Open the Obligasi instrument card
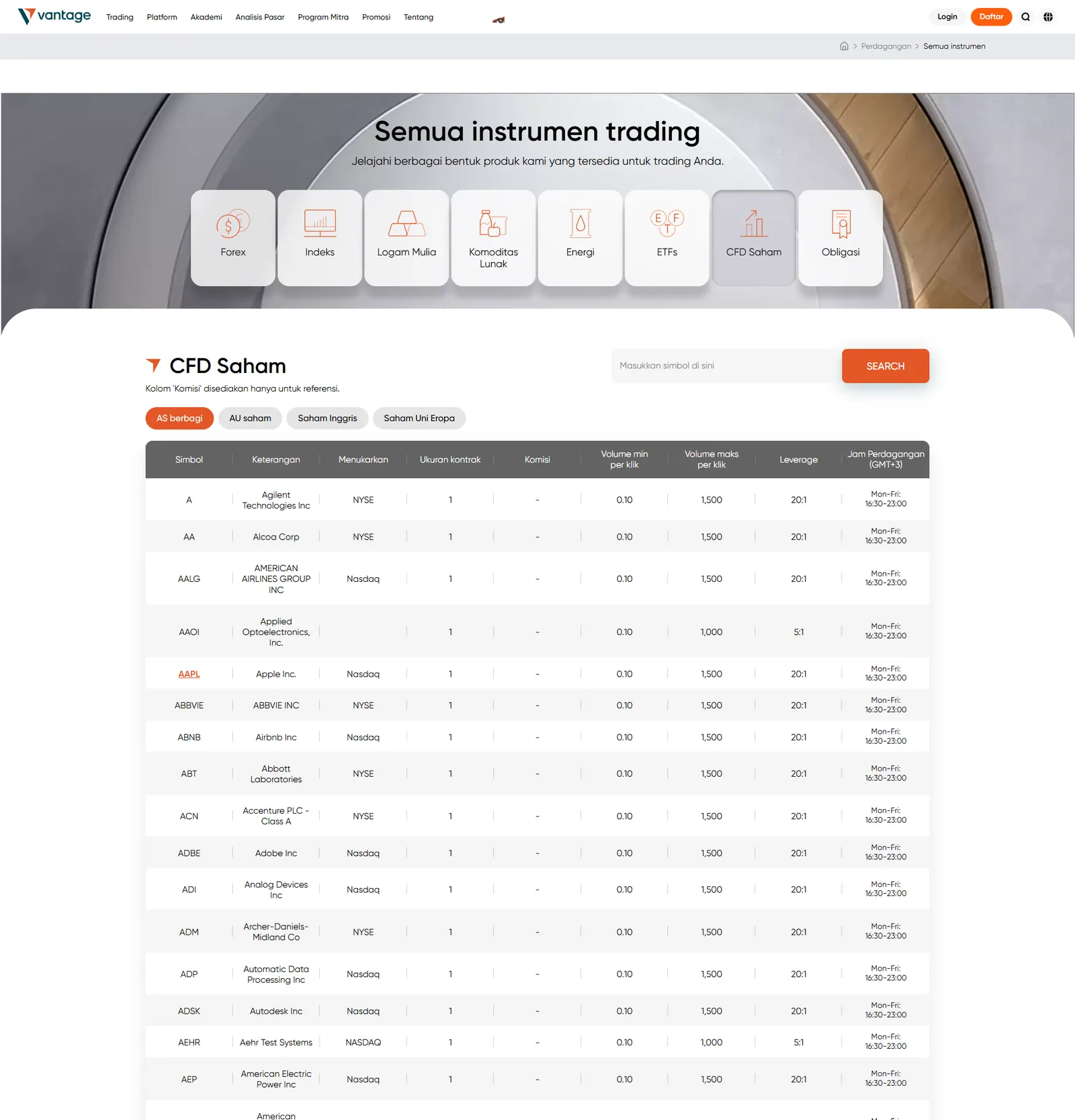 coord(841,238)
